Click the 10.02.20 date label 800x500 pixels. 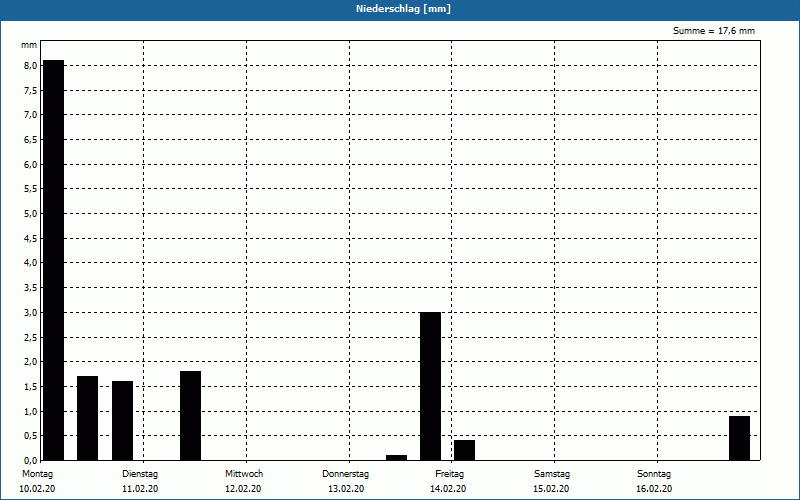pos(37,489)
